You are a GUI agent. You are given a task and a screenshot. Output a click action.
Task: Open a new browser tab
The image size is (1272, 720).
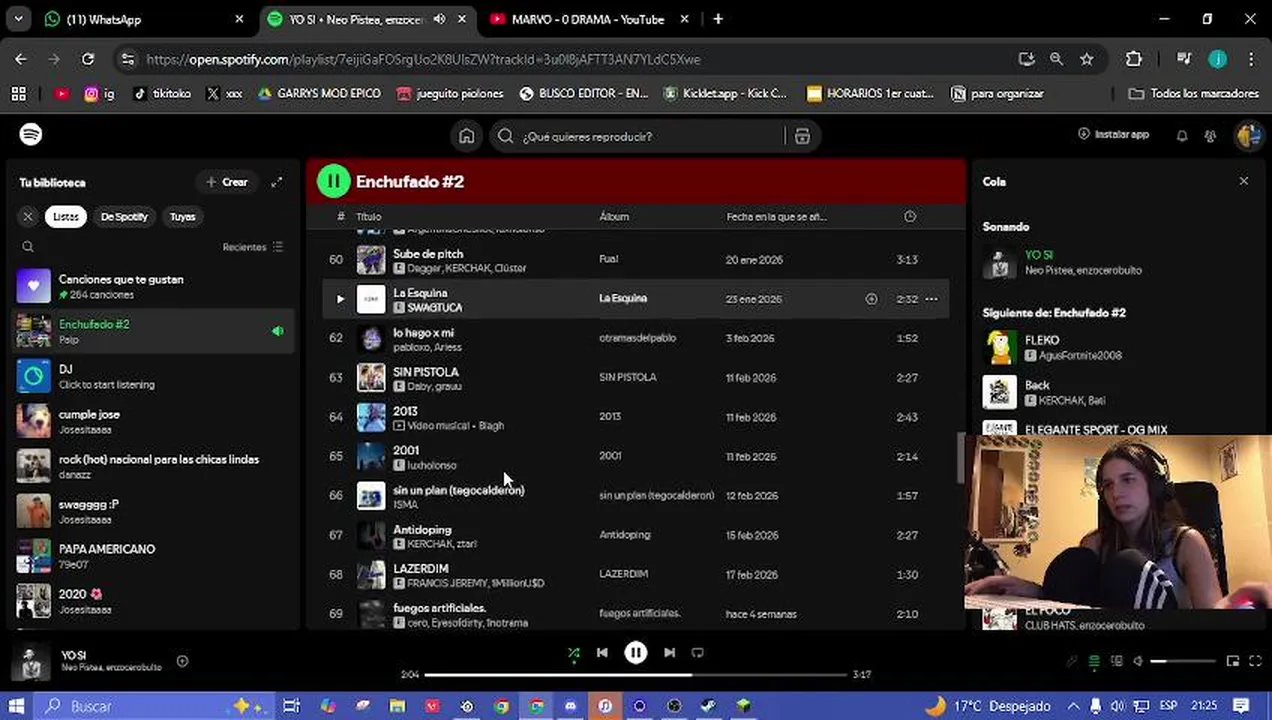tap(718, 19)
